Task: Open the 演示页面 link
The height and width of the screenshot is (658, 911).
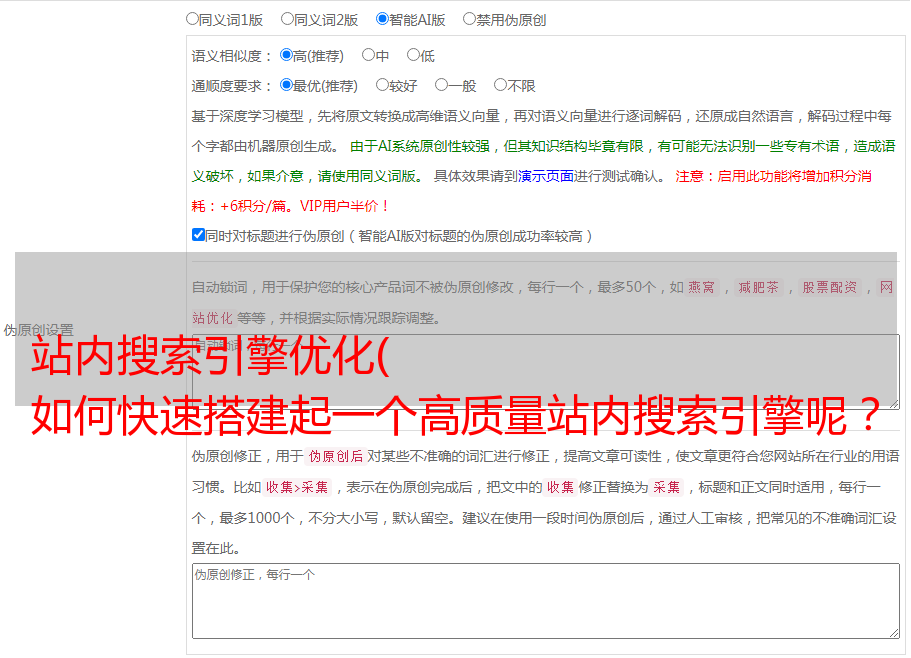Action: point(546,176)
